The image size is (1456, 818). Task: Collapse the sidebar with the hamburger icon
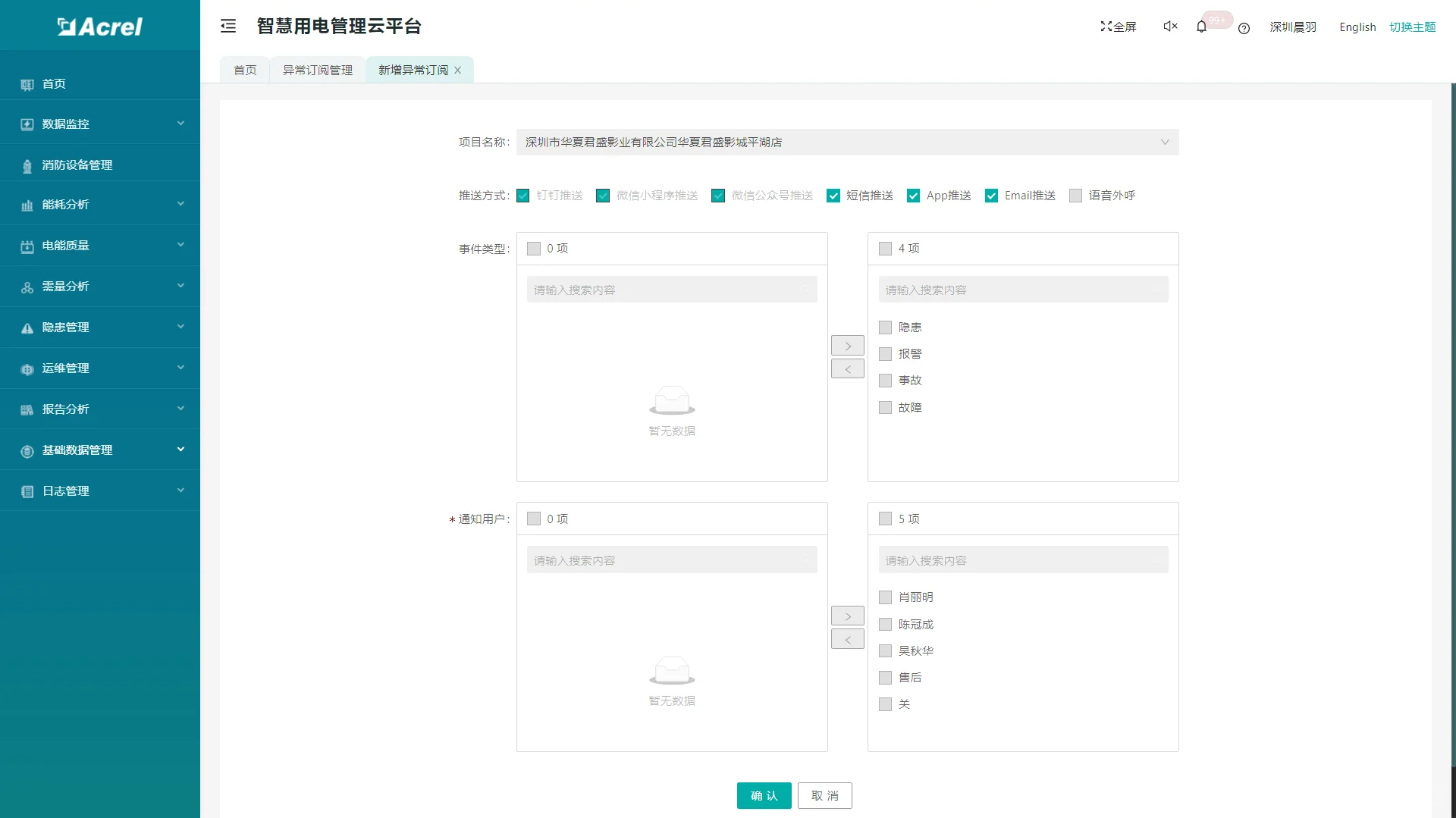click(x=228, y=26)
